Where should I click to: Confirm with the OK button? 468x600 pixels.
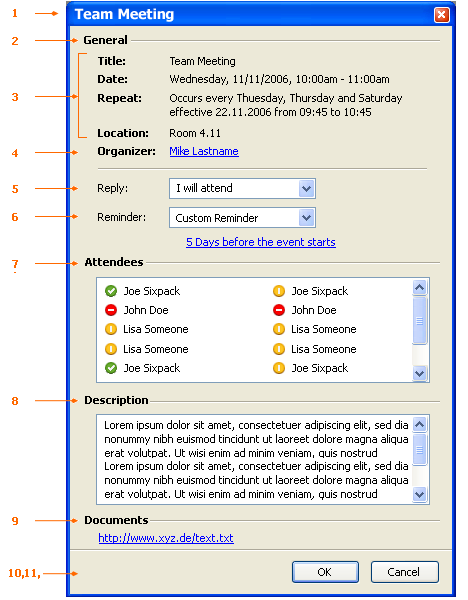click(x=325, y=572)
